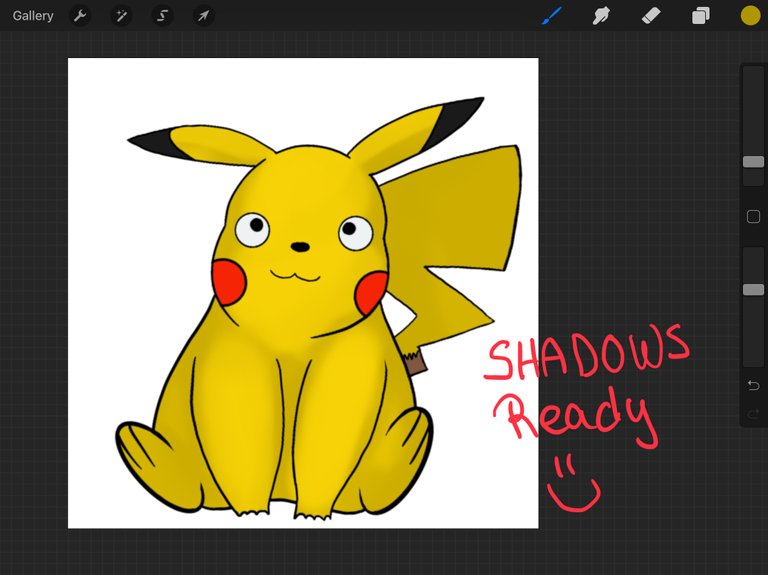Click on the Pikachu drawing canvas
Image resolution: width=768 pixels, height=575 pixels.
point(303,293)
